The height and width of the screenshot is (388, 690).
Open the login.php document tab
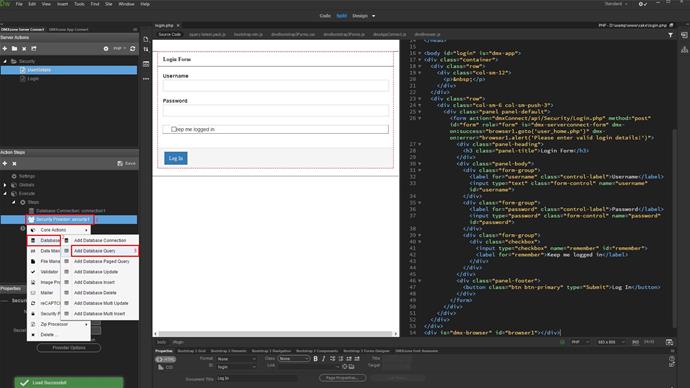pyautogui.click(x=164, y=26)
